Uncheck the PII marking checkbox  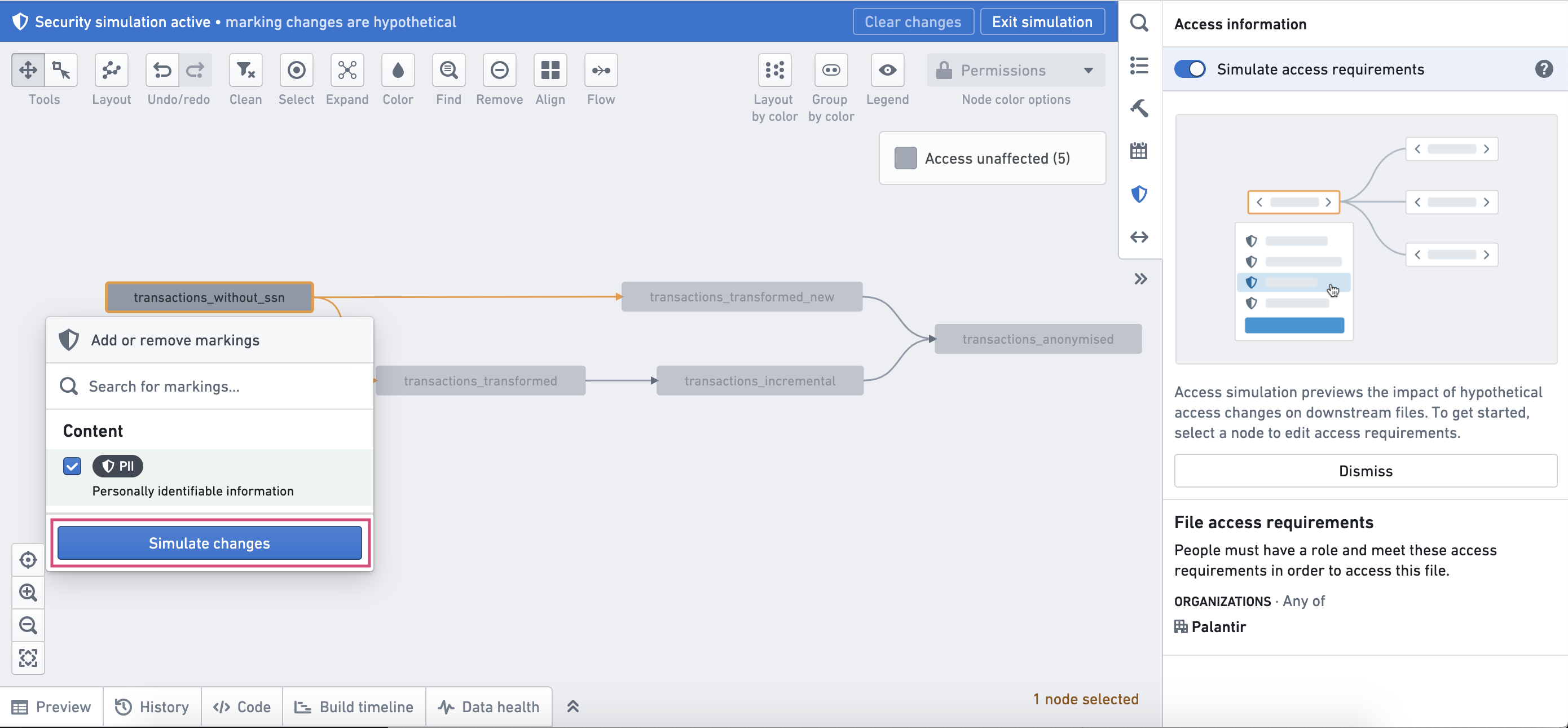click(x=72, y=466)
